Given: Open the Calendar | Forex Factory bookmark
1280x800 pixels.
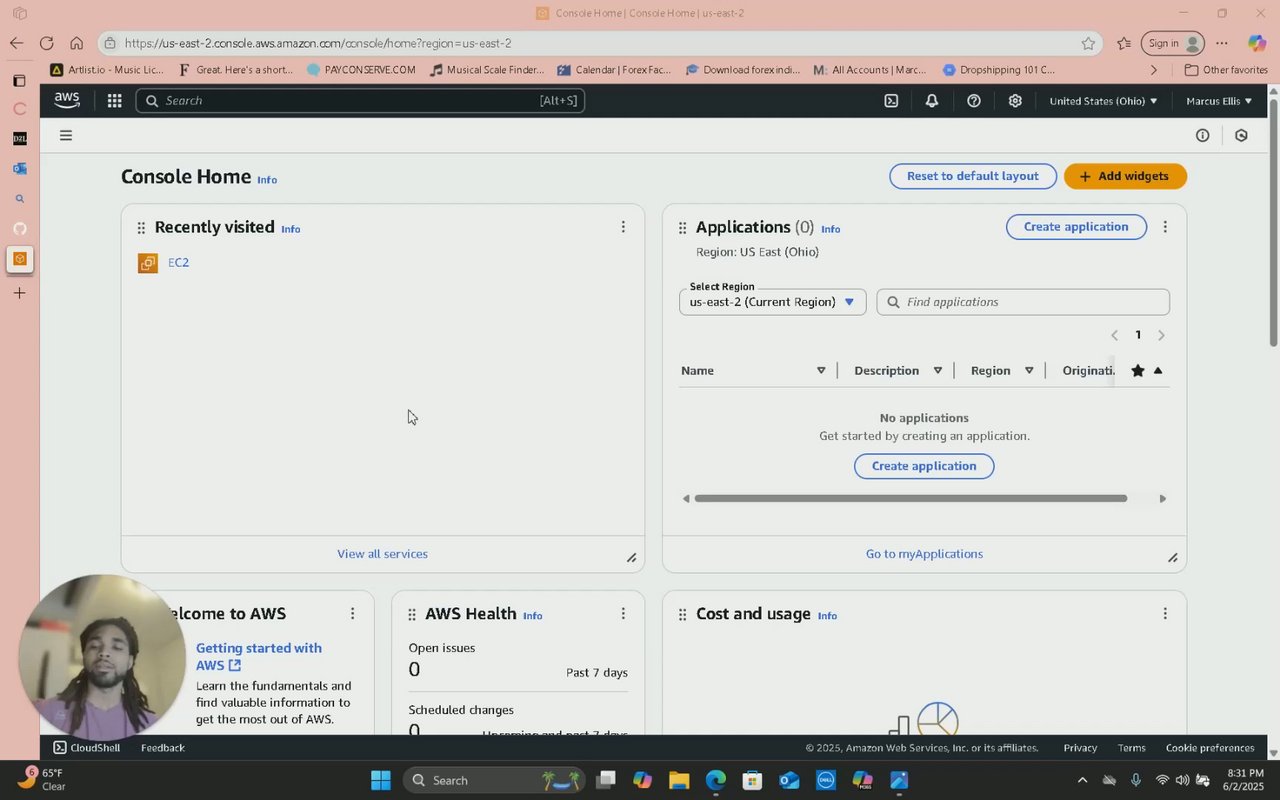Looking at the screenshot, I should click(x=615, y=70).
